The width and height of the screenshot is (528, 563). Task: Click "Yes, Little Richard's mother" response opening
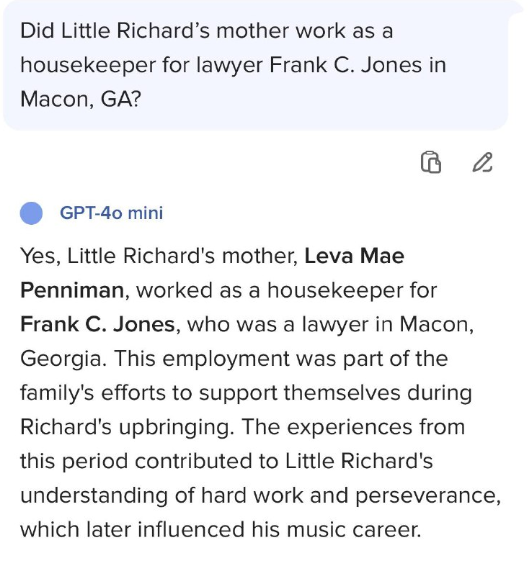159,256
